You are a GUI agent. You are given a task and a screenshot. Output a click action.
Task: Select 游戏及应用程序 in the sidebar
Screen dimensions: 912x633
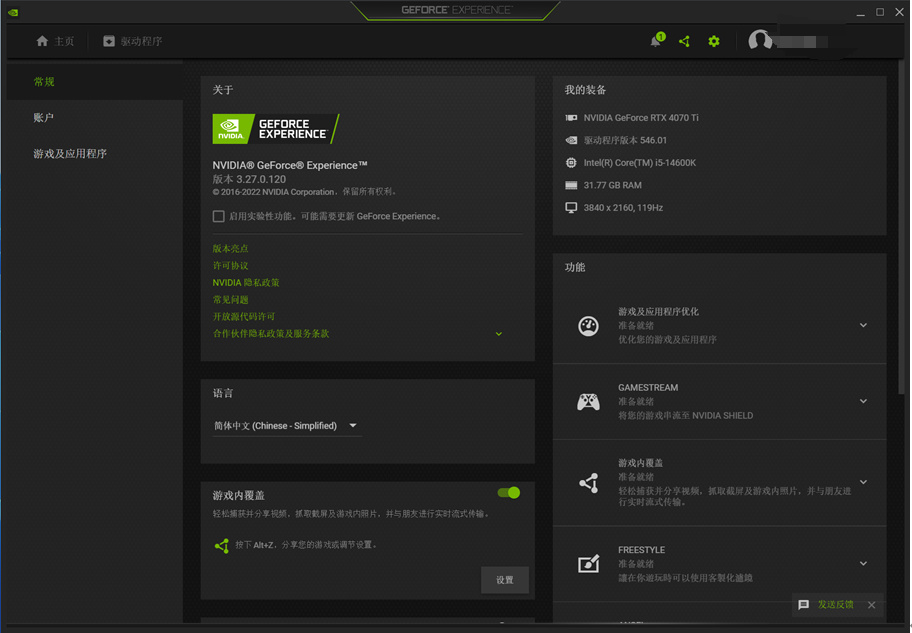(x=95, y=154)
